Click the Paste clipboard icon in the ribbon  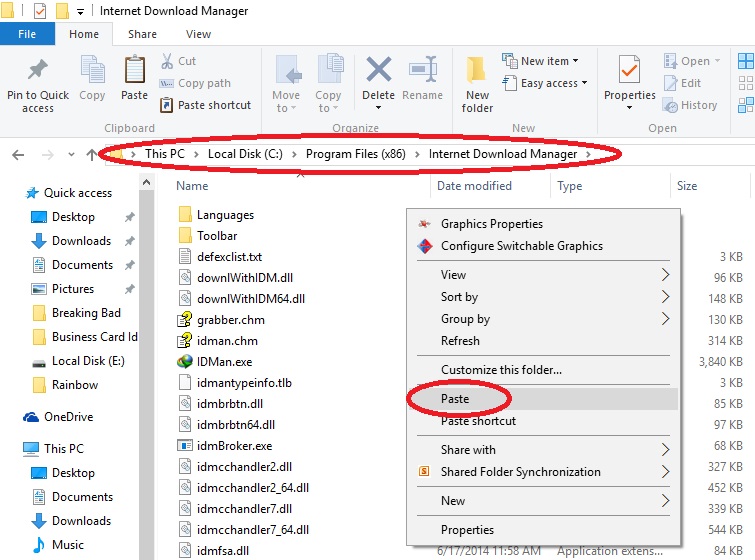point(134,70)
